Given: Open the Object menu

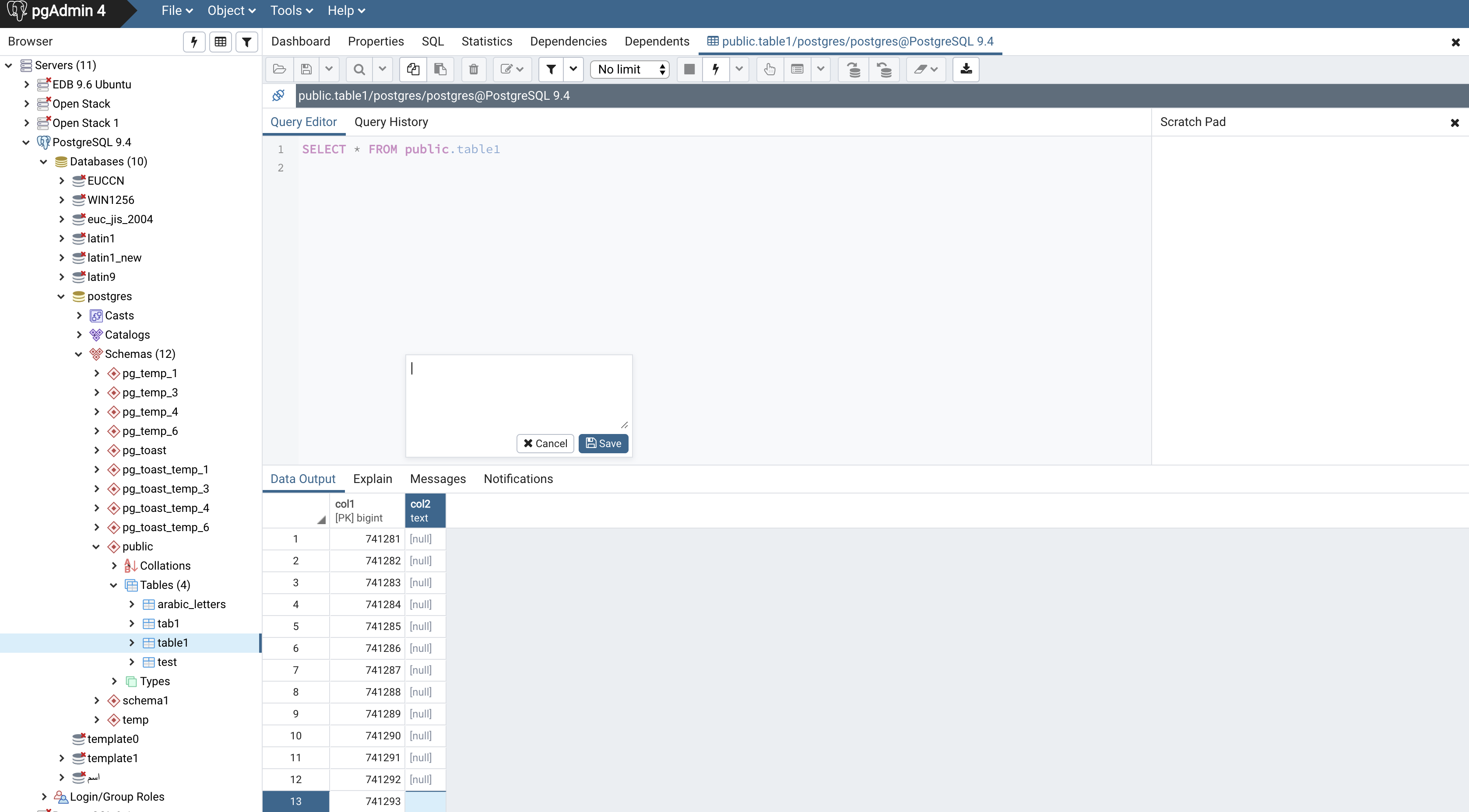Looking at the screenshot, I should (x=232, y=10).
